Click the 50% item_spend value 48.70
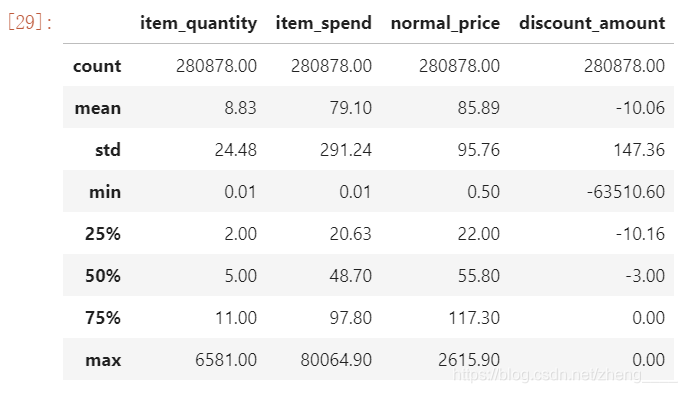 pyautogui.click(x=351, y=276)
